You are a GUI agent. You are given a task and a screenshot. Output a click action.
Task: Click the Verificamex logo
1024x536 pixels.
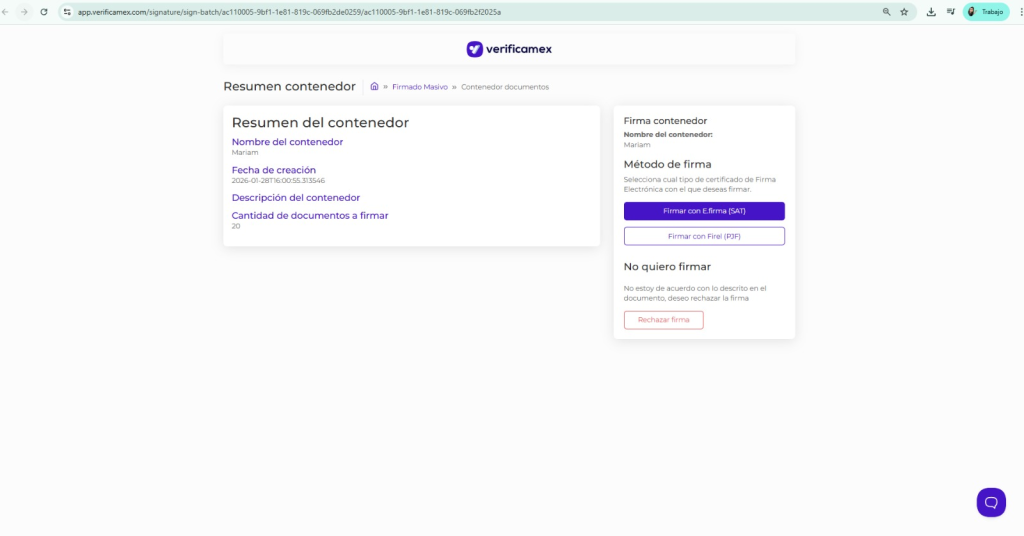click(x=509, y=49)
